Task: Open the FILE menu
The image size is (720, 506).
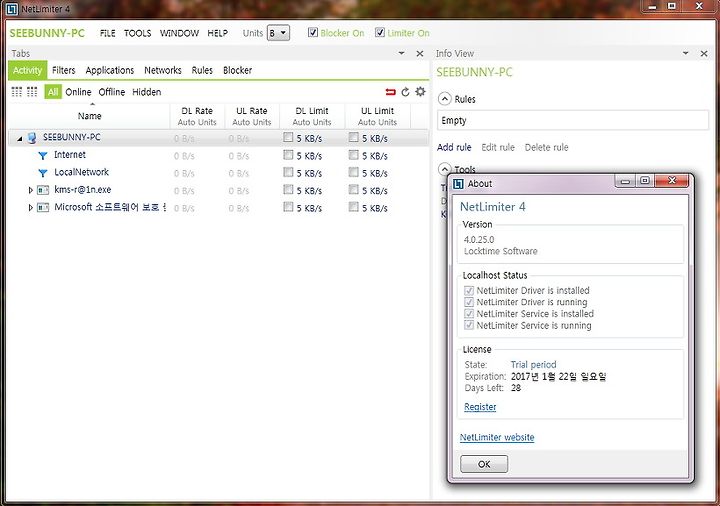Action: tap(107, 33)
